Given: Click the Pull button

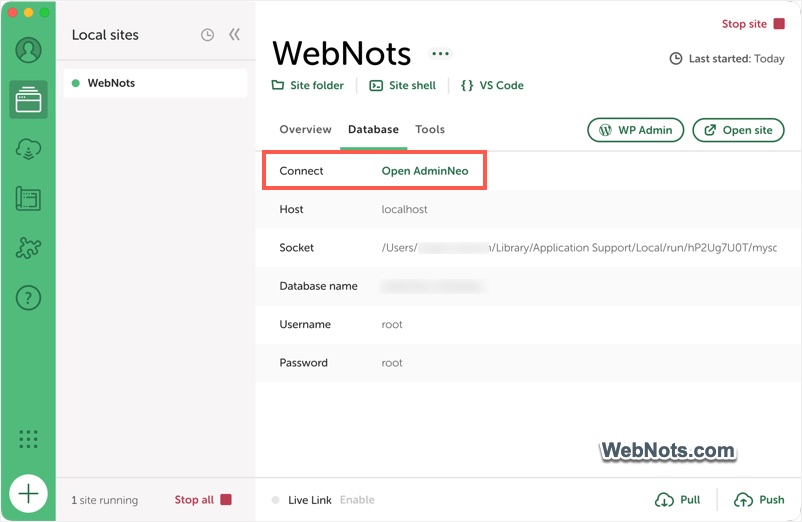Looking at the screenshot, I should pos(678,500).
